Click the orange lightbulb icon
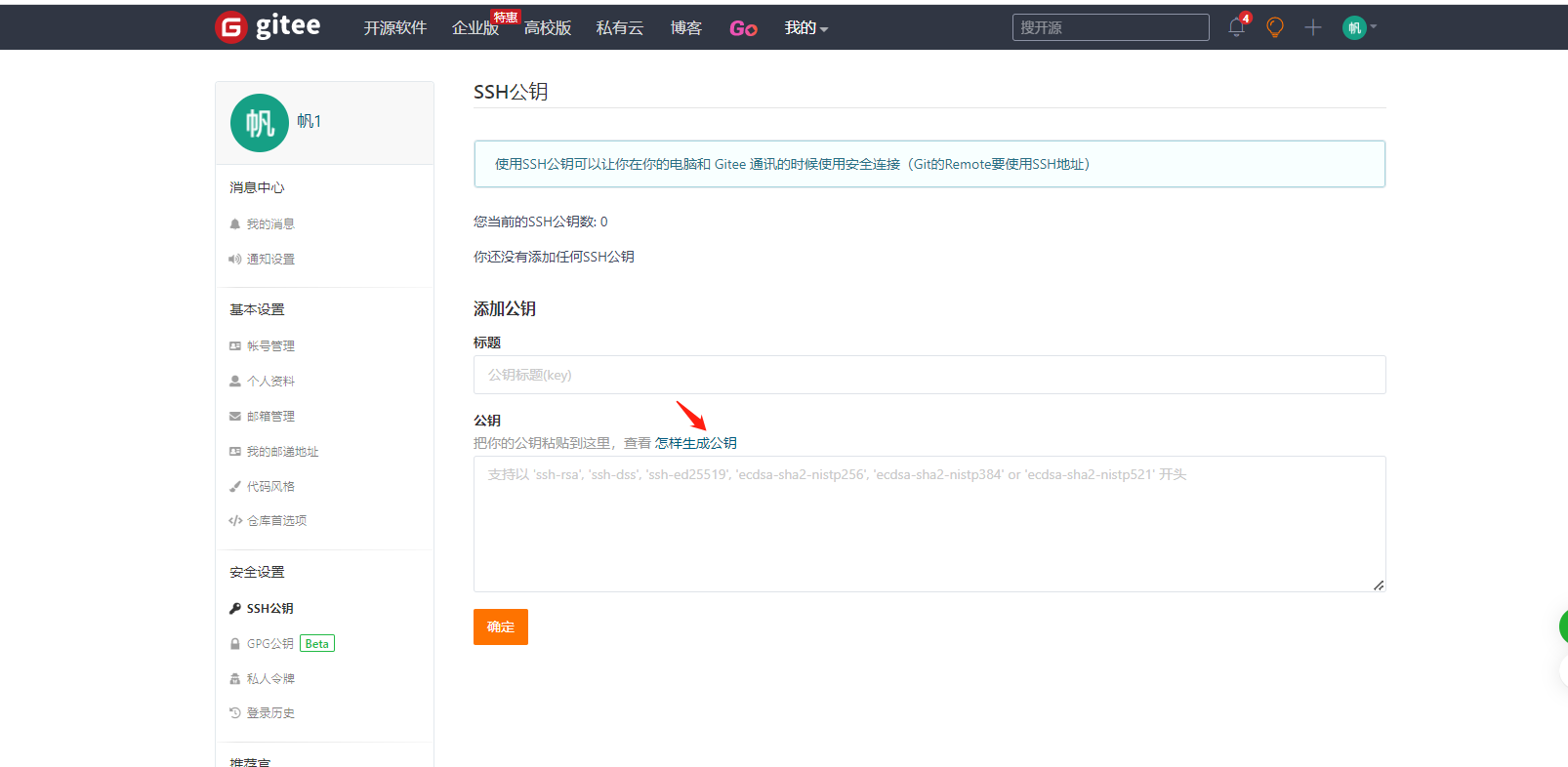This screenshot has height=767, width=1568. click(x=1274, y=27)
